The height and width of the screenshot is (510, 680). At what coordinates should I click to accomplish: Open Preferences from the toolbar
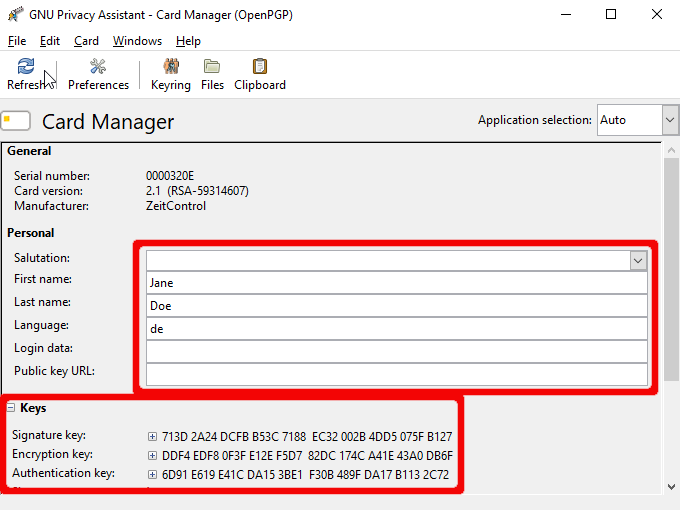pos(98,67)
